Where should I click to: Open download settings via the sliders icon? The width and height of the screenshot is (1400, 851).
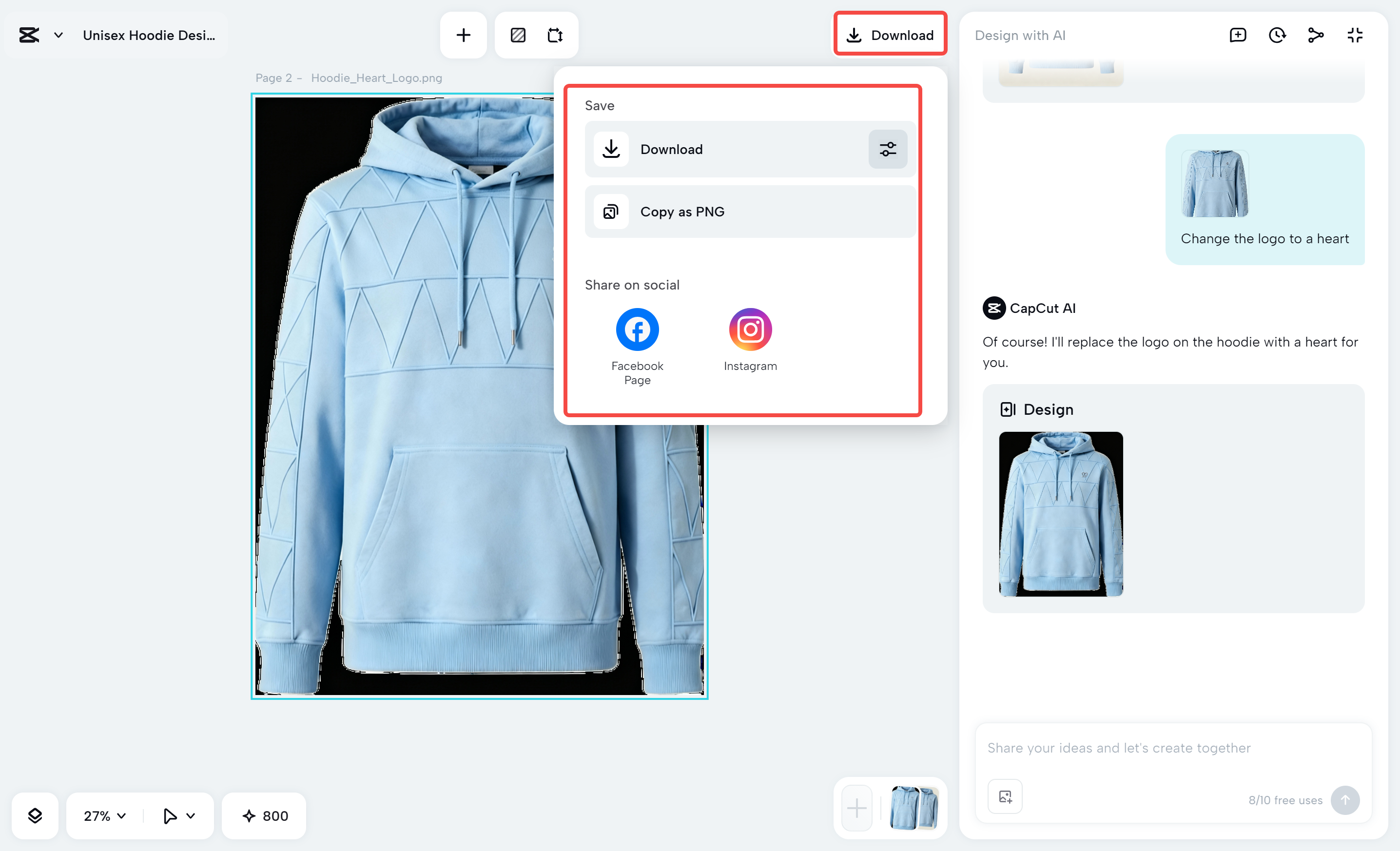888,149
